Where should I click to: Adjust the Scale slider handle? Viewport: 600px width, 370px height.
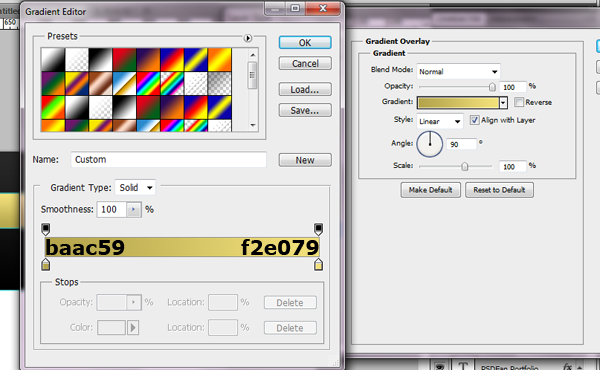465,166
